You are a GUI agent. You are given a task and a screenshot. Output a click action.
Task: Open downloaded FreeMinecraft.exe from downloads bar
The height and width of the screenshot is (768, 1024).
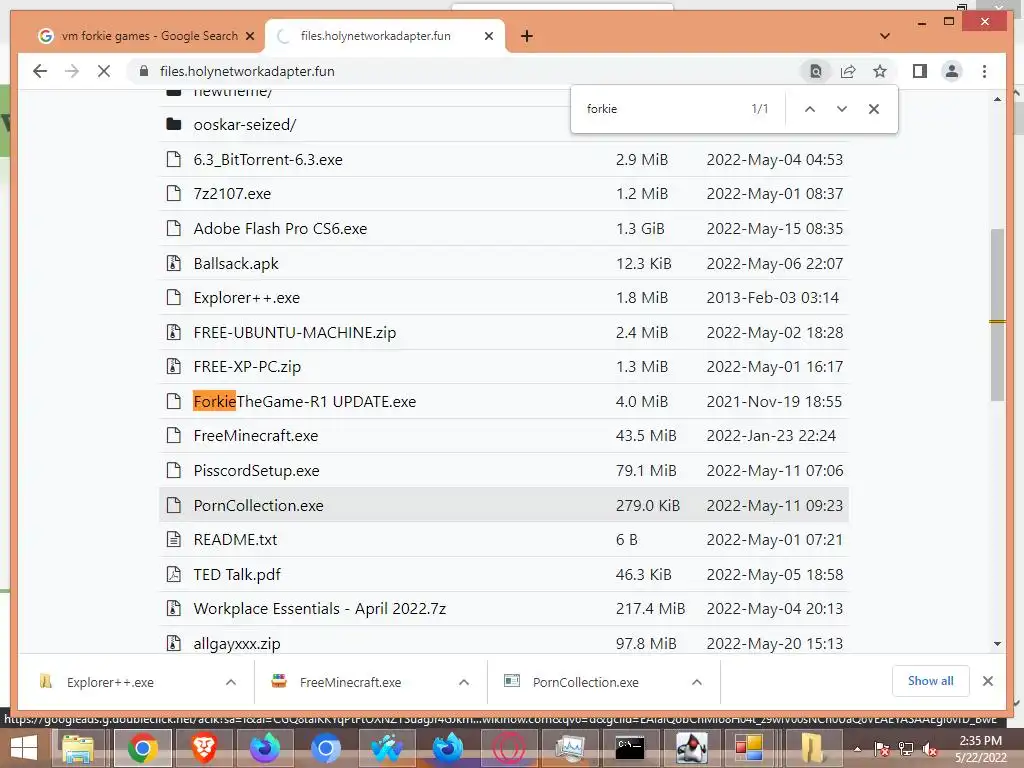coord(350,682)
